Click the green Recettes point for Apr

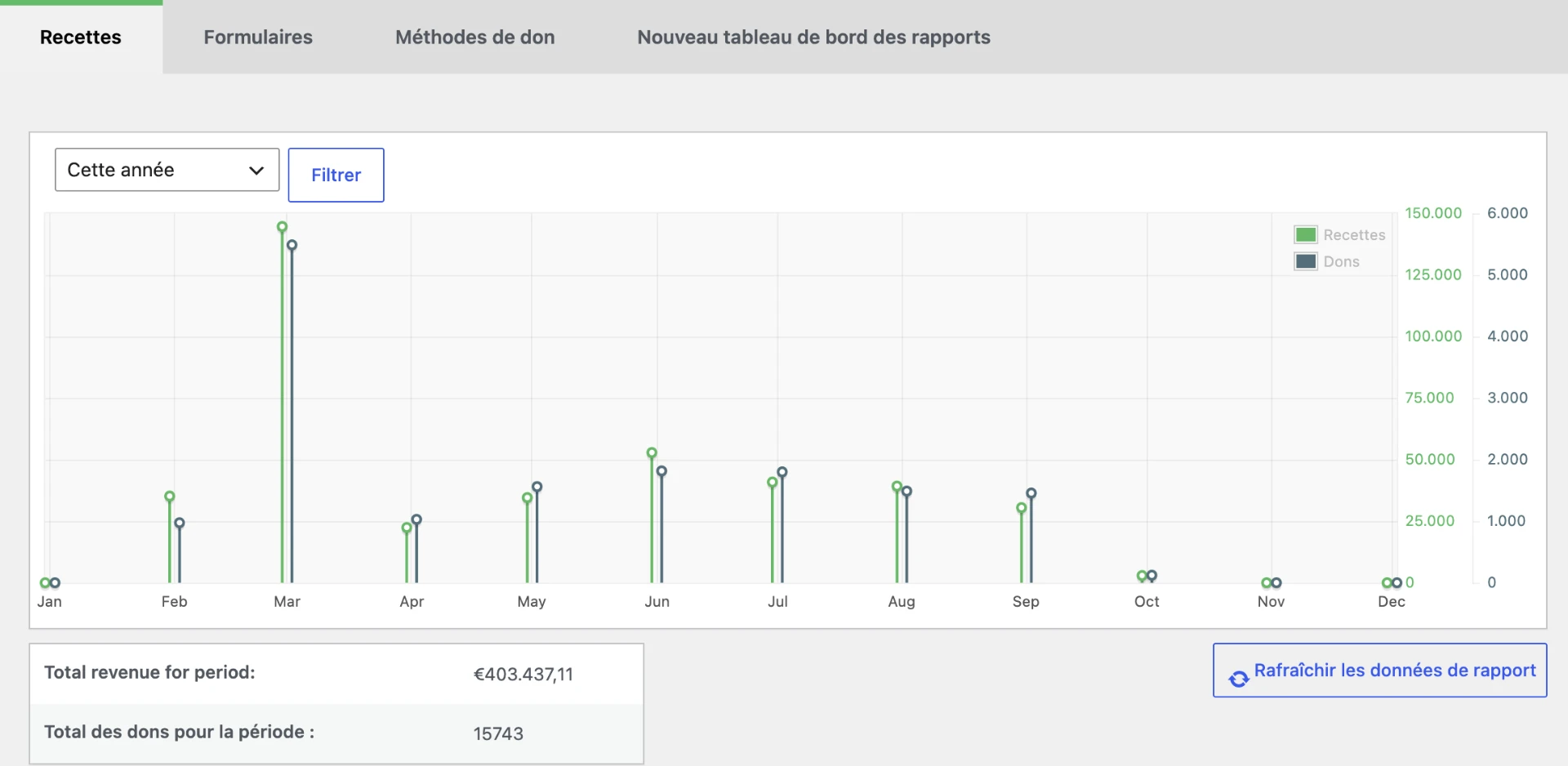[x=407, y=528]
